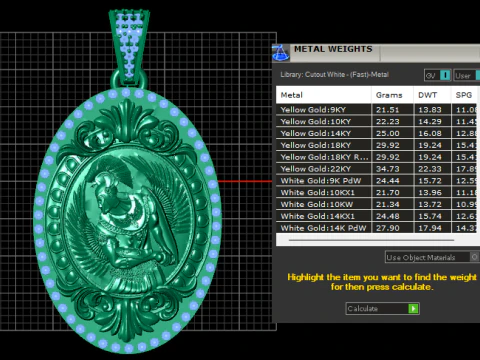
Task: Click the SPG value for Yellow Gold:22KY
Action: [x=466, y=169]
